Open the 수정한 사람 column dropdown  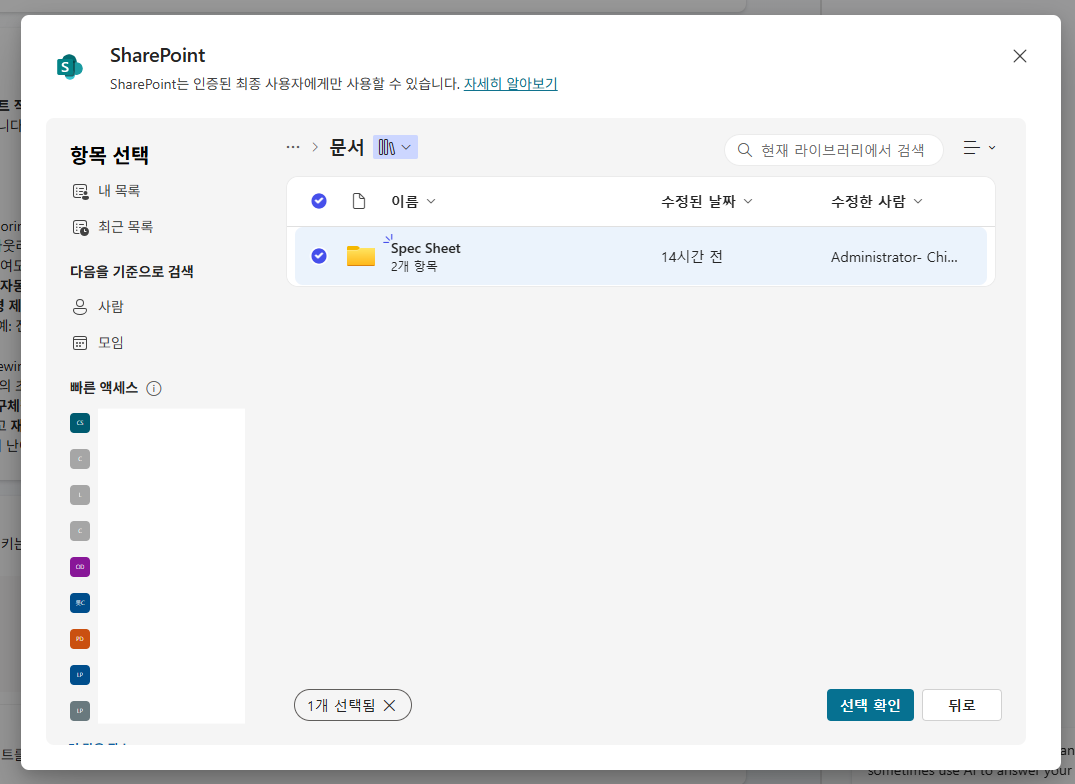877,201
